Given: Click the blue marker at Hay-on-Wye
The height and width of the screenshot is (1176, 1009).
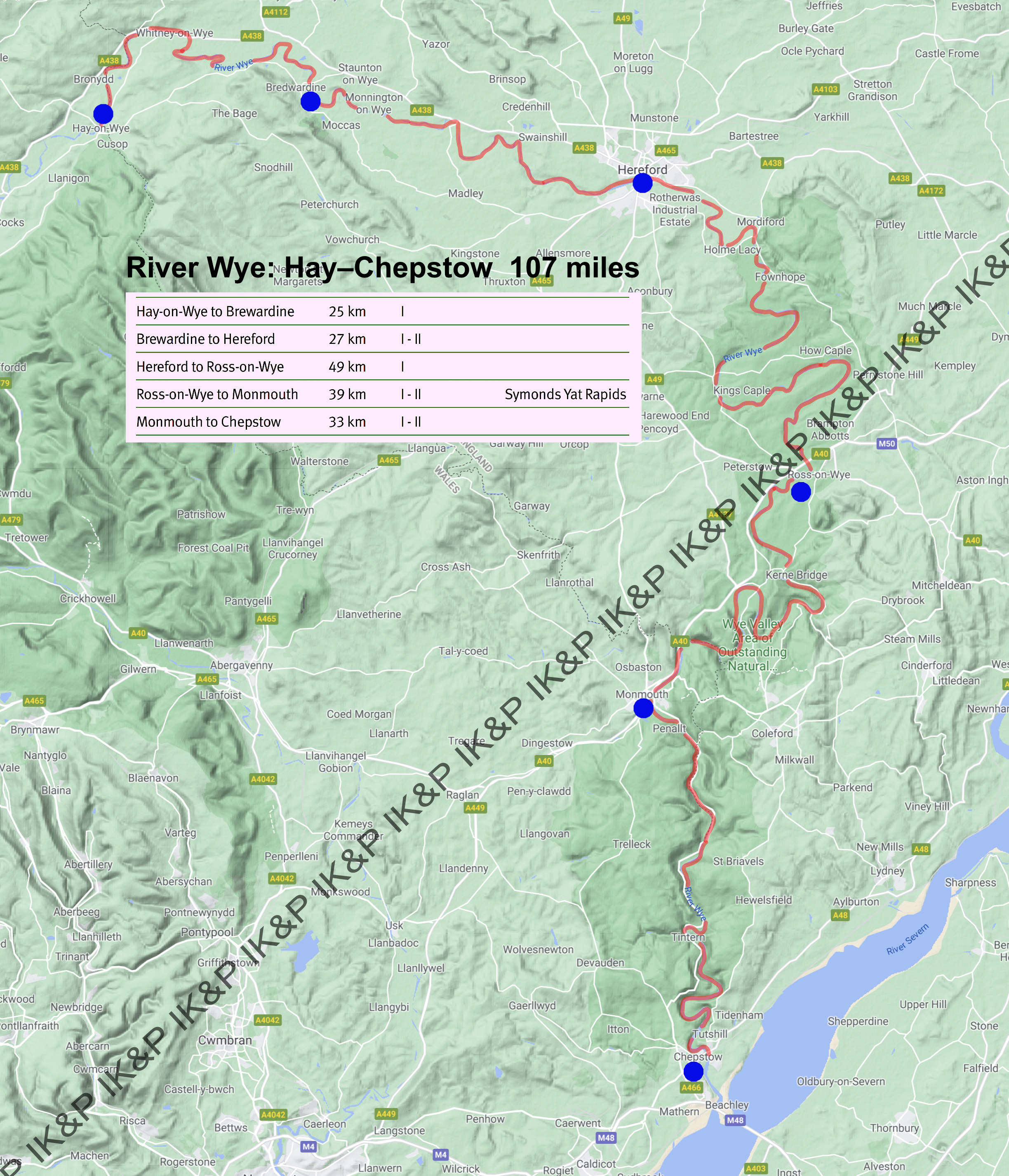Looking at the screenshot, I should tap(103, 114).
